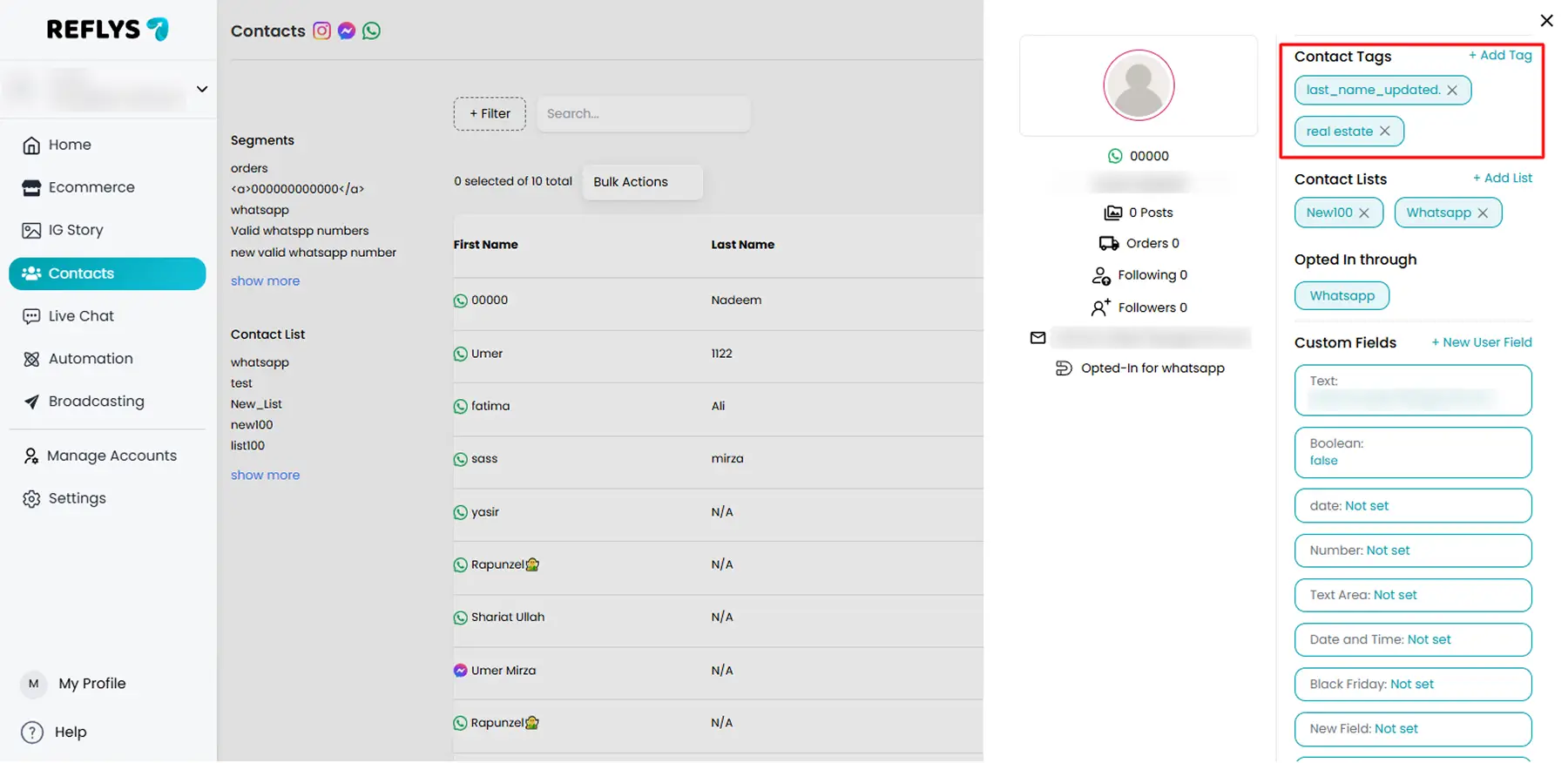Open the Bulk Actions dropdown

coord(642,182)
